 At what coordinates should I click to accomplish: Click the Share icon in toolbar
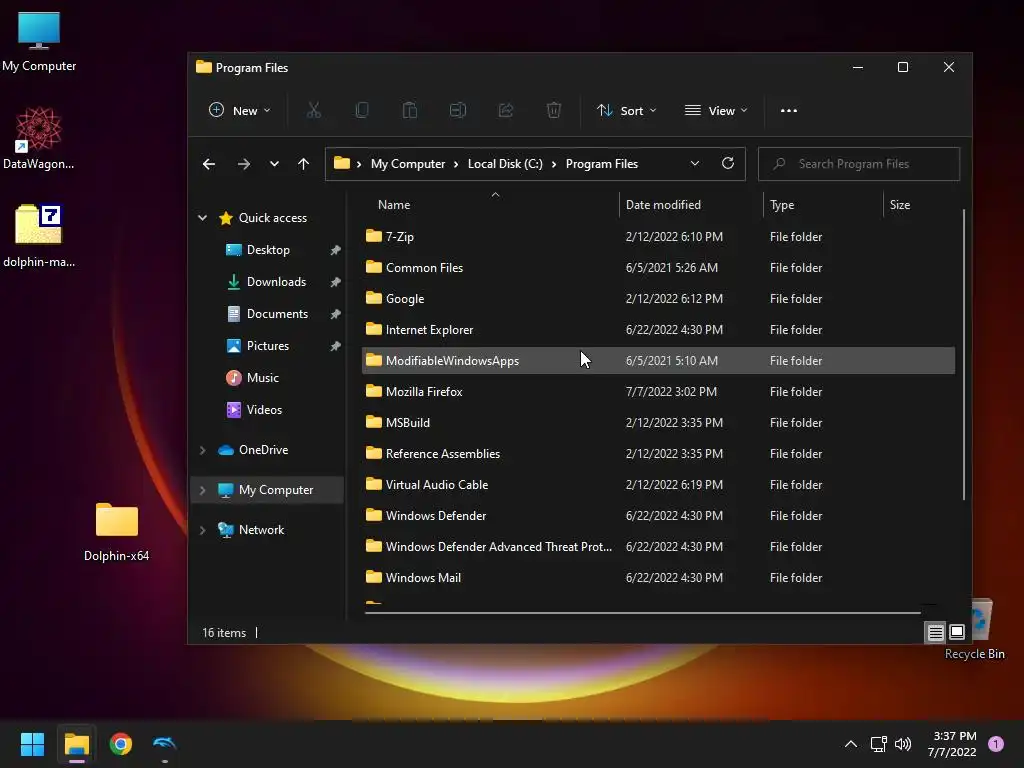click(x=506, y=110)
